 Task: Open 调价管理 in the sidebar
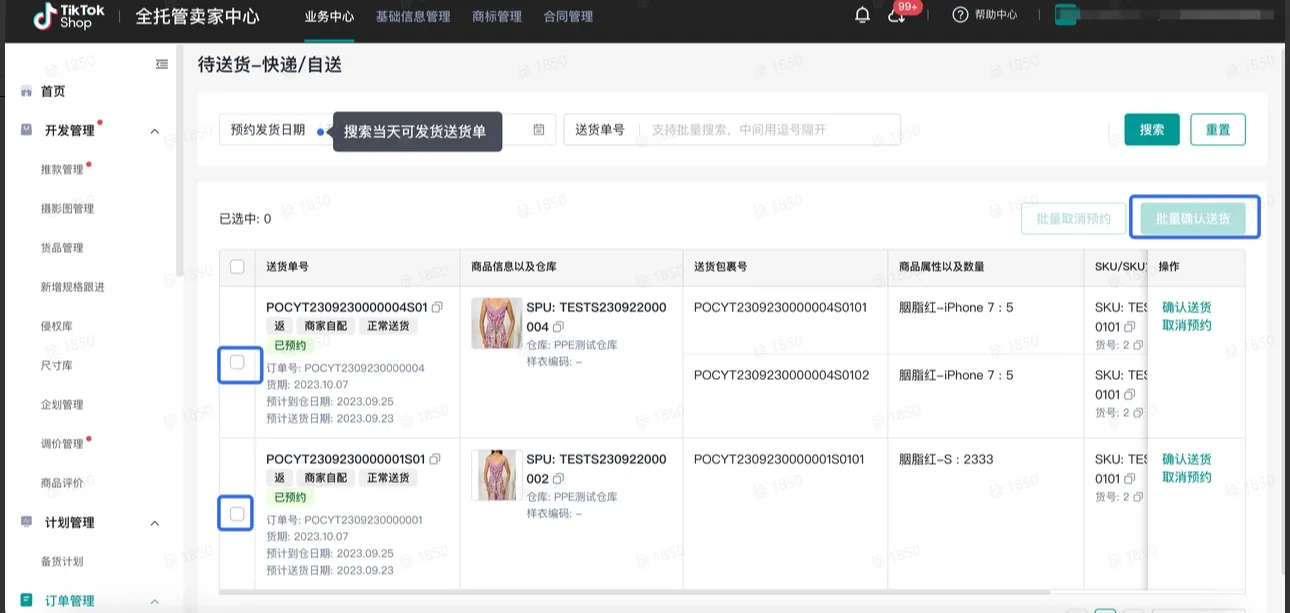pyautogui.click(x=62, y=443)
